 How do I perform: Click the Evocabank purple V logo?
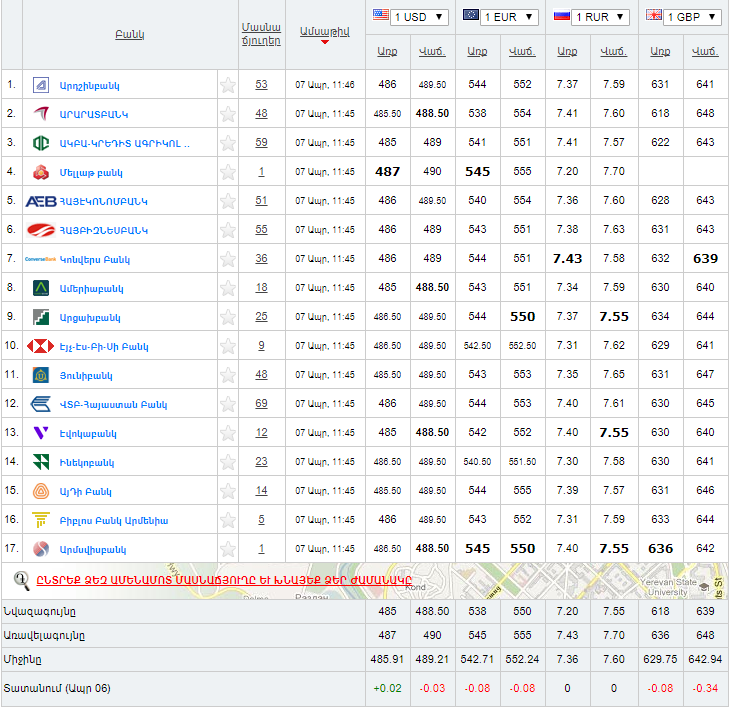click(x=41, y=433)
